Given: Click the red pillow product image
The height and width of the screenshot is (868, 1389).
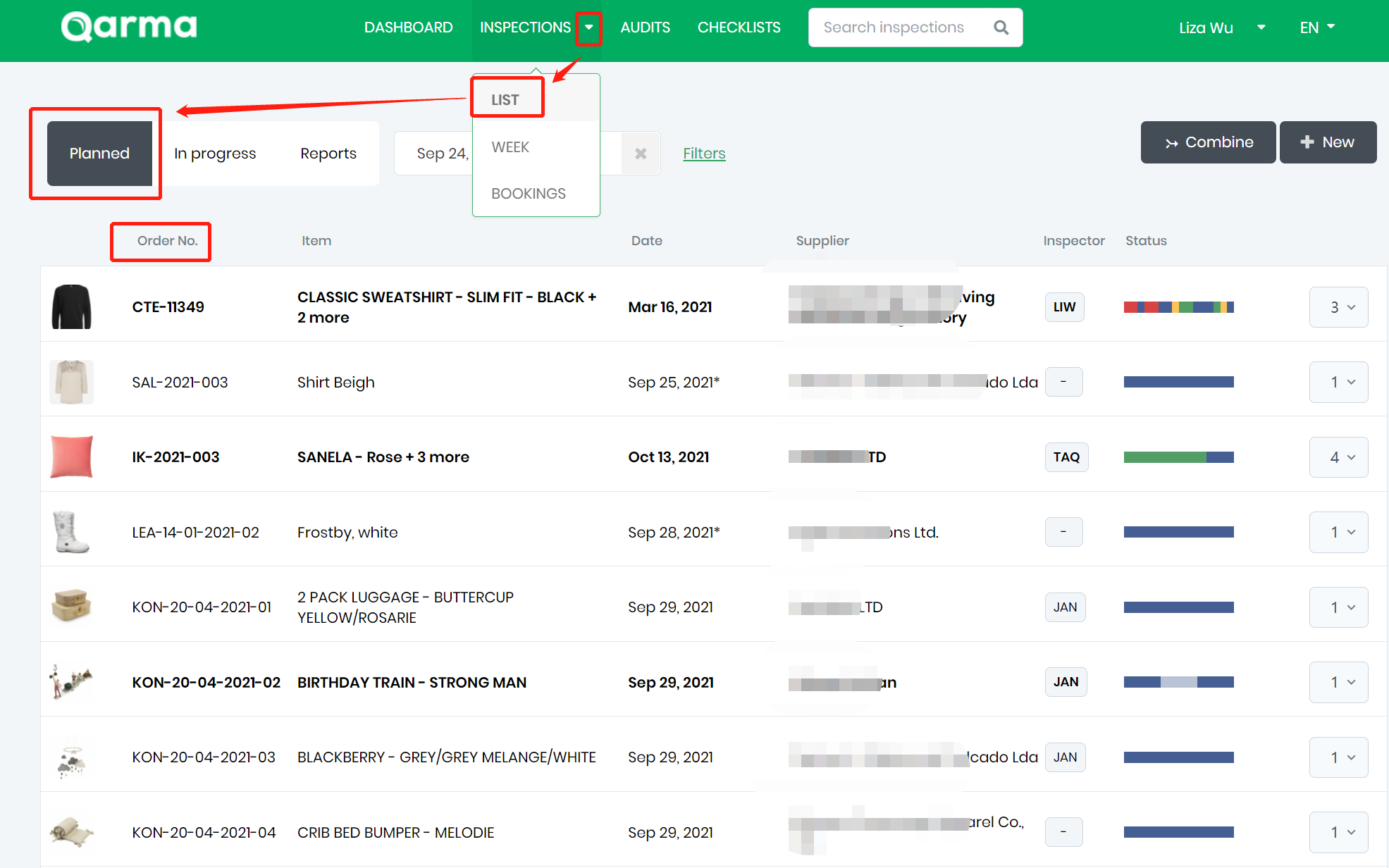Looking at the screenshot, I should (72, 457).
